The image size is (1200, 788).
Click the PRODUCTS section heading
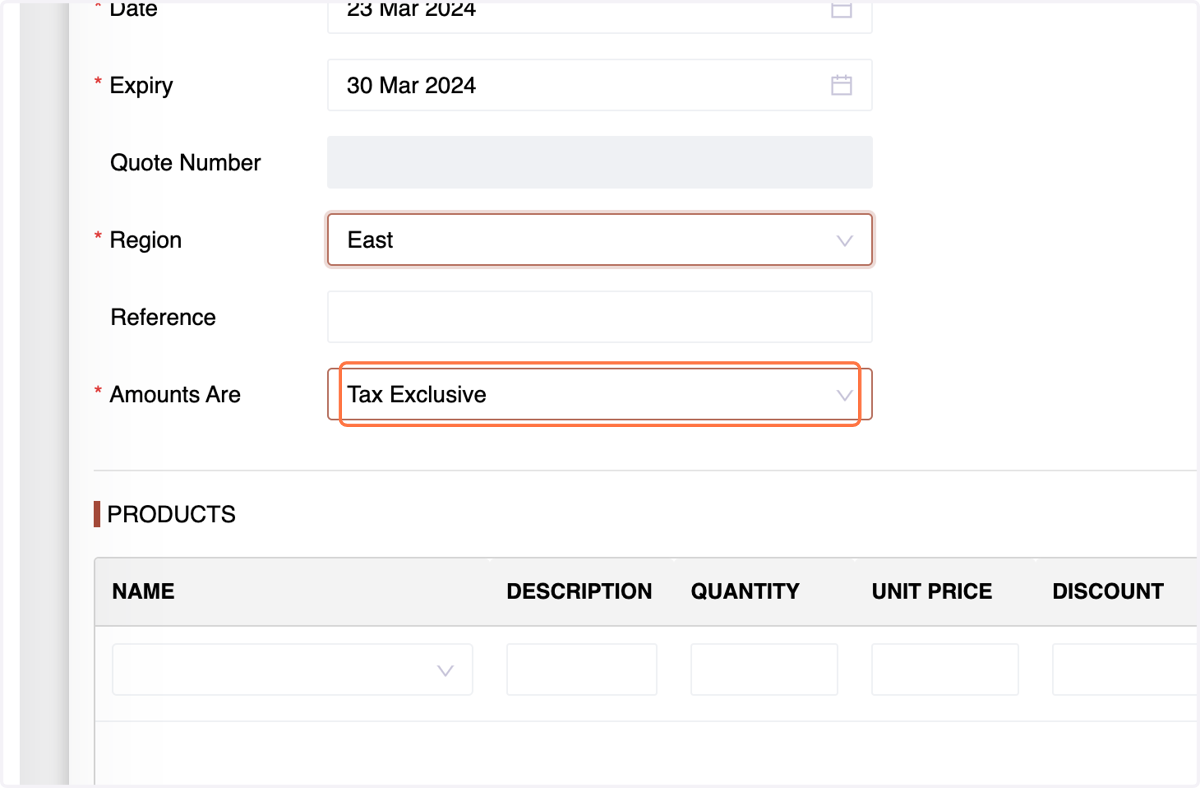(x=171, y=514)
